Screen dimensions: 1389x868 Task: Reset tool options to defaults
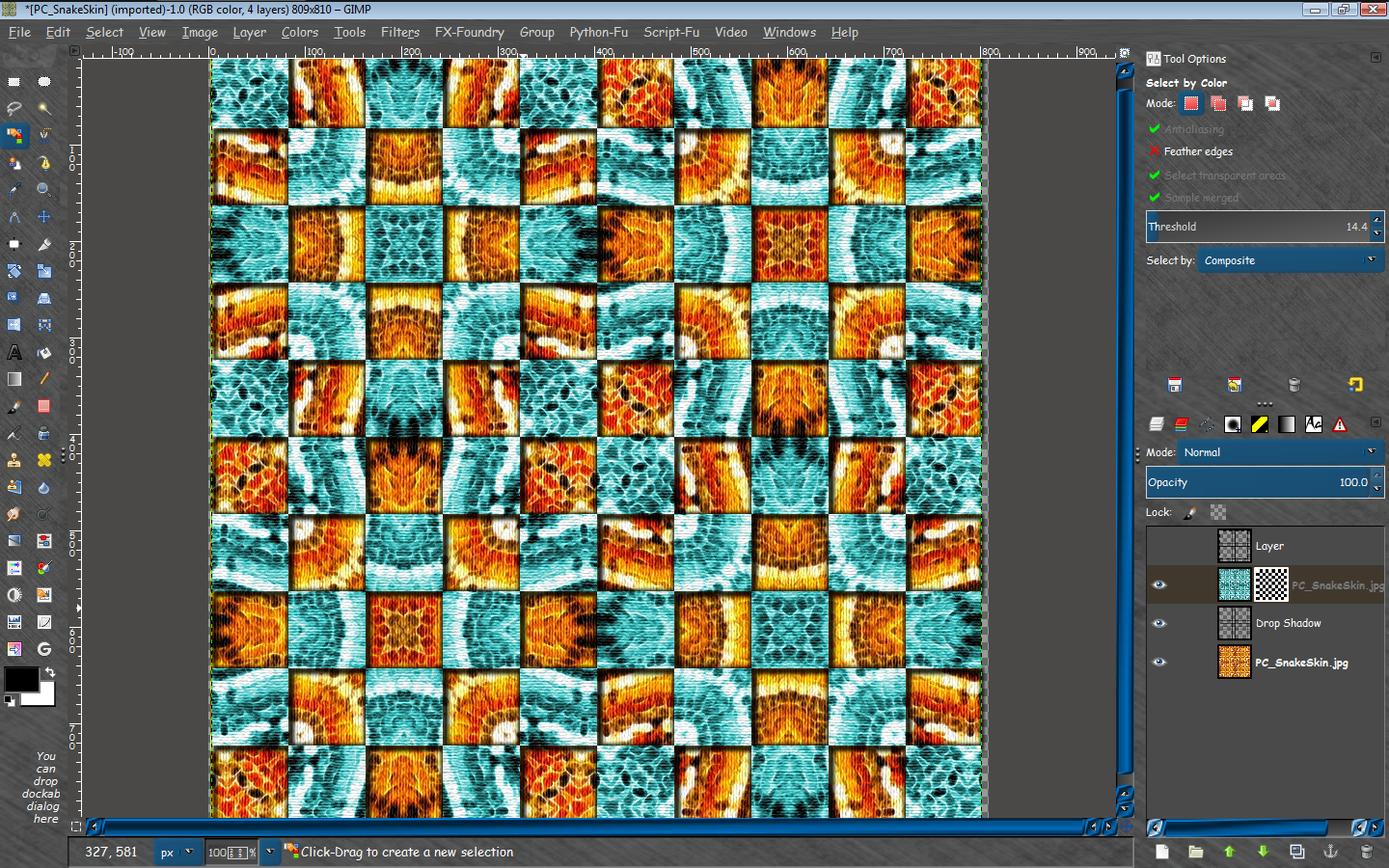[x=1355, y=385]
